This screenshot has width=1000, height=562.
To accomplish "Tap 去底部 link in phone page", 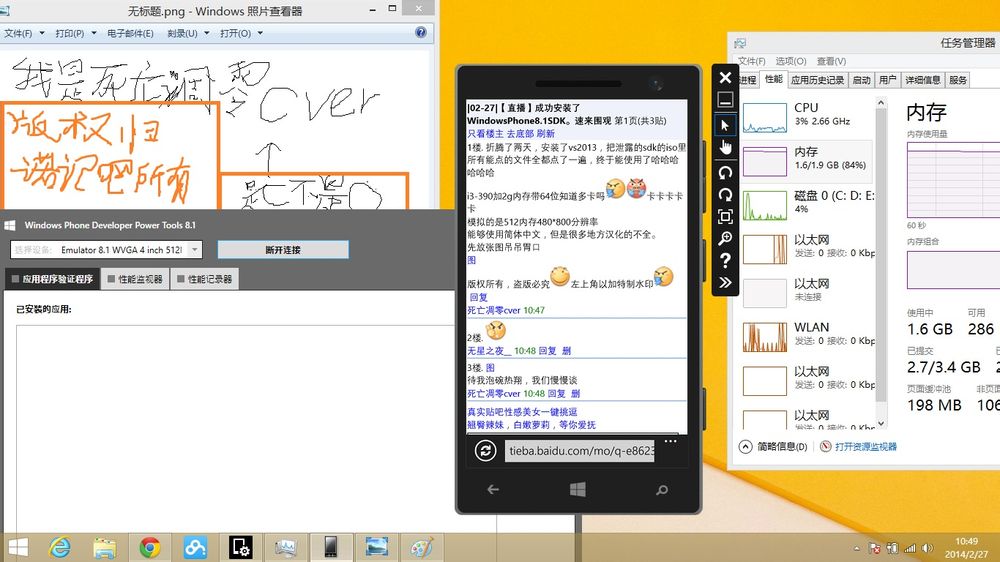I will (x=520, y=133).
